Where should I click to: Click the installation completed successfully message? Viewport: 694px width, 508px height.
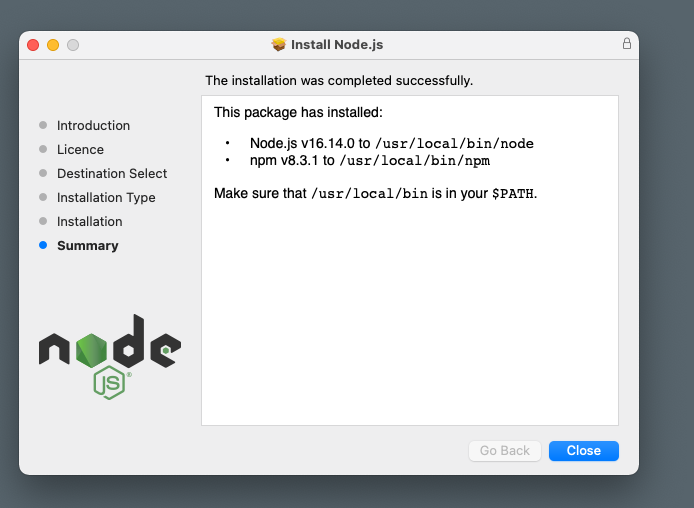pos(339,81)
